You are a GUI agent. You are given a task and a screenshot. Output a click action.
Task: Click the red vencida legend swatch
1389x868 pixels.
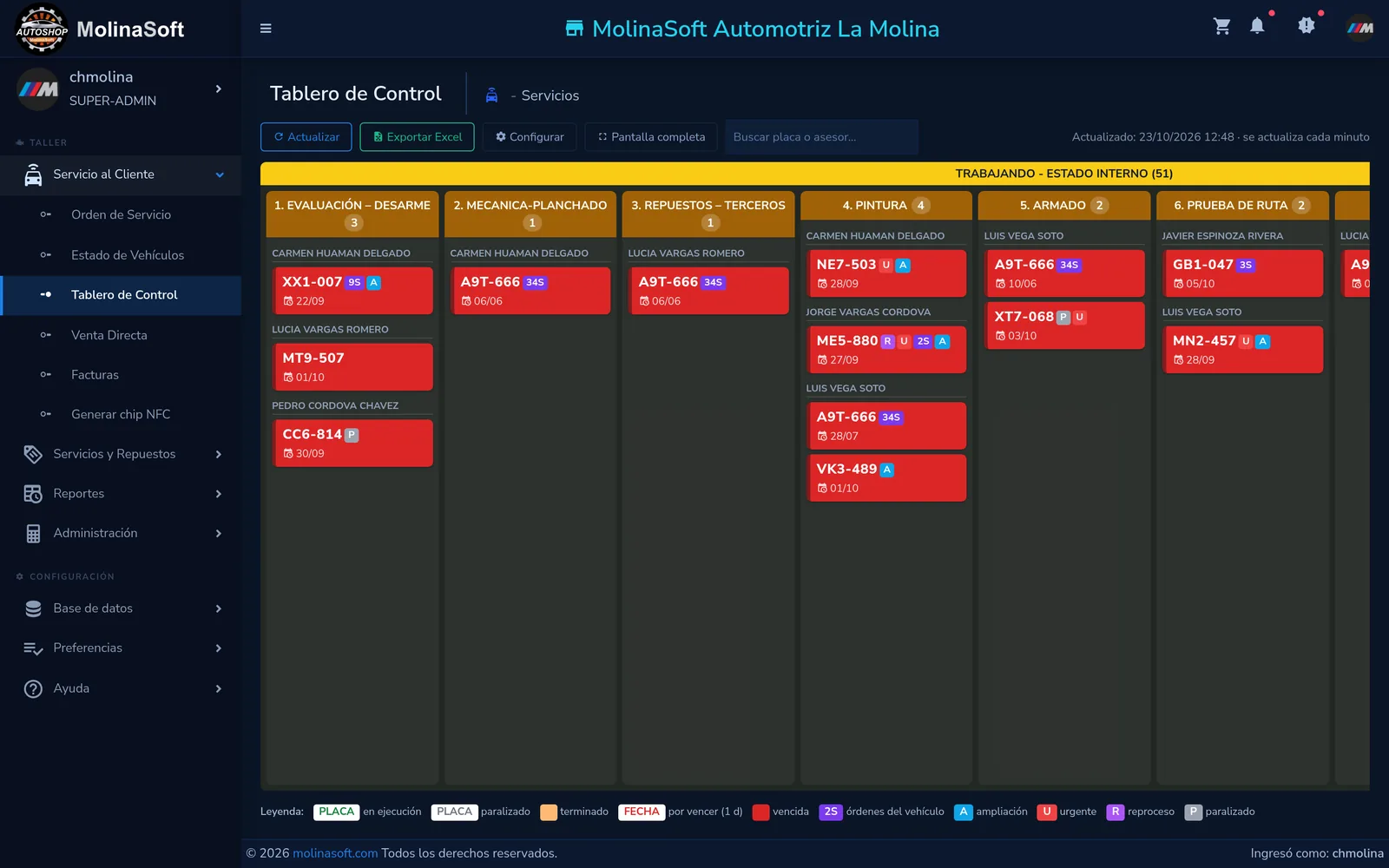pyautogui.click(x=760, y=812)
